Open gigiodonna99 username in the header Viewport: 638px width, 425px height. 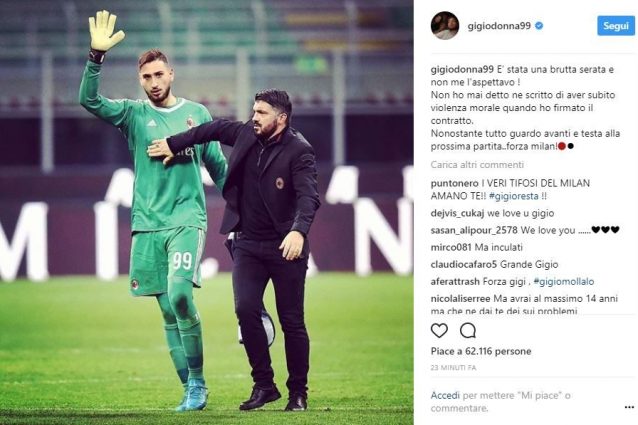(x=499, y=26)
